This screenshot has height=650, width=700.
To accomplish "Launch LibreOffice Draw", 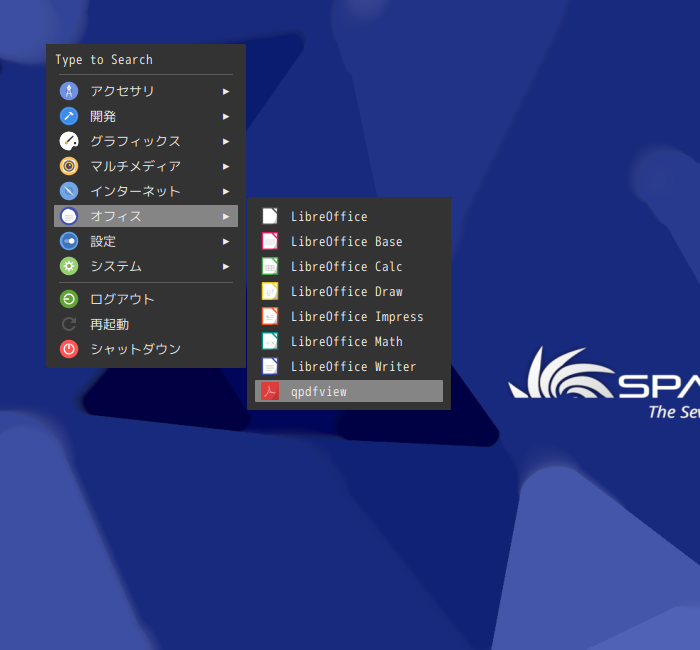I will 349,291.
